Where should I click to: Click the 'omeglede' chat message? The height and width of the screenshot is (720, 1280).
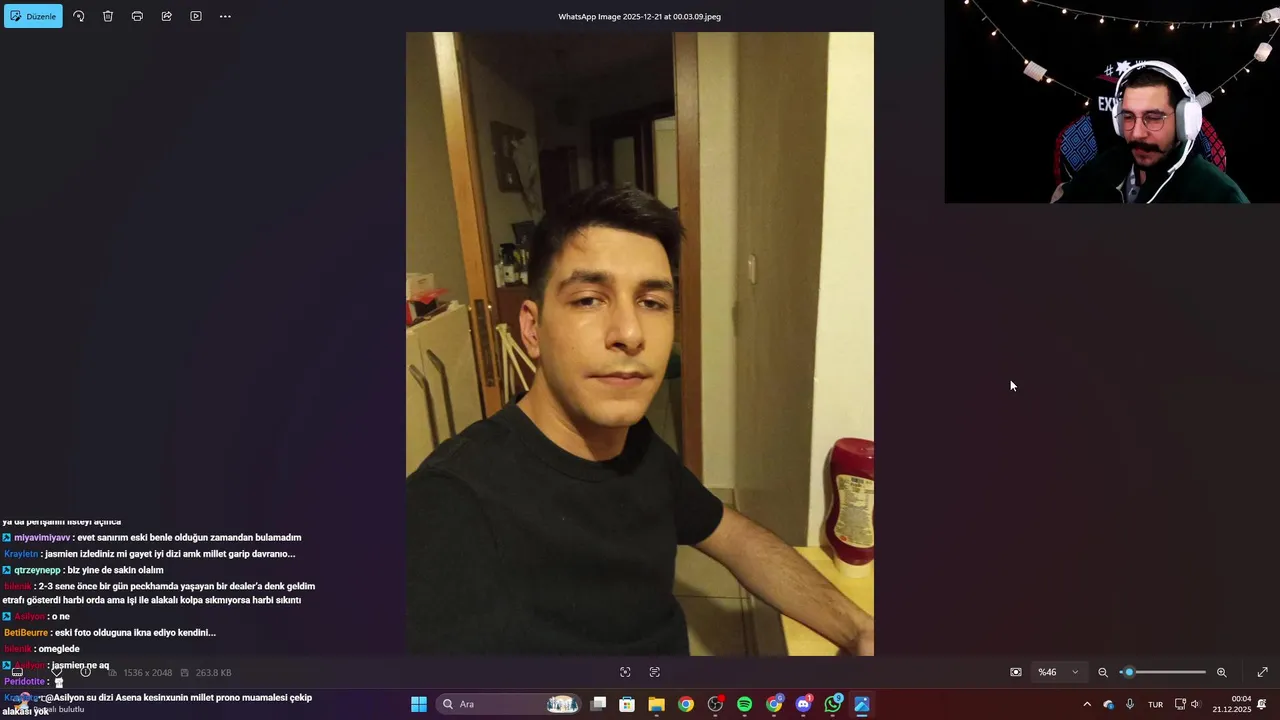59,649
